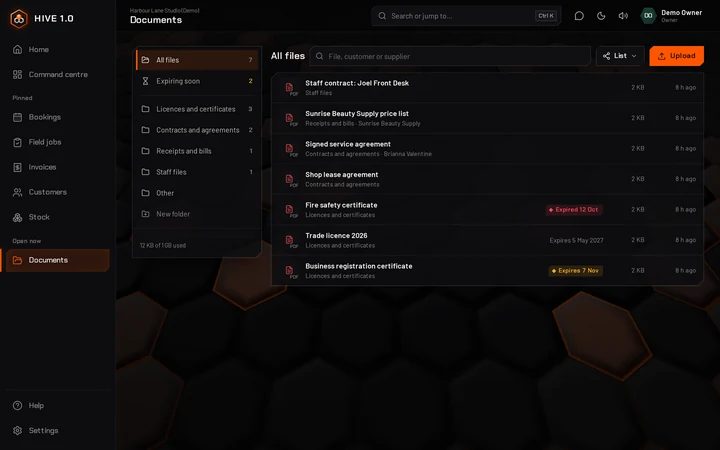Viewport: 720px width, 450px height.
Task: Click PDF icon of Shop lease agreement
Action: tap(290, 180)
